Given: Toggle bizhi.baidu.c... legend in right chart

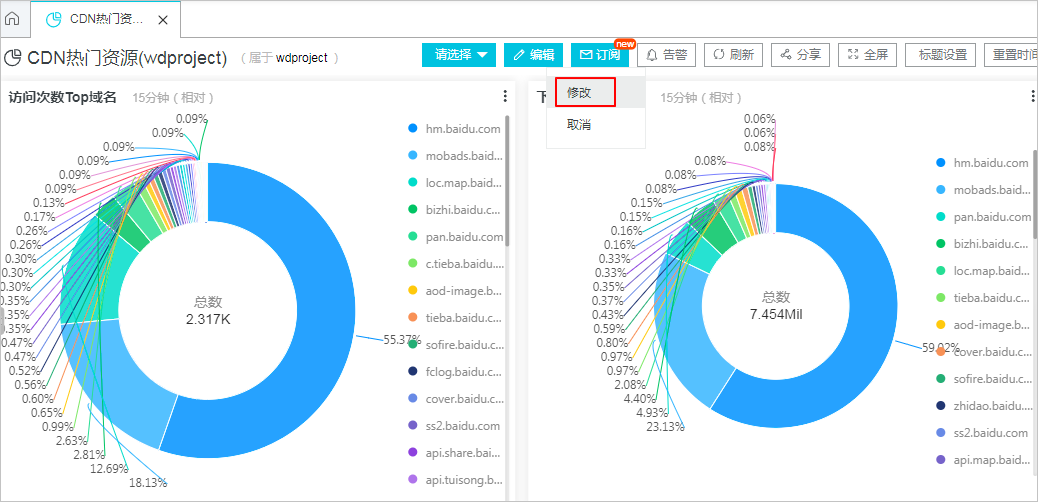Looking at the screenshot, I should pos(984,244).
